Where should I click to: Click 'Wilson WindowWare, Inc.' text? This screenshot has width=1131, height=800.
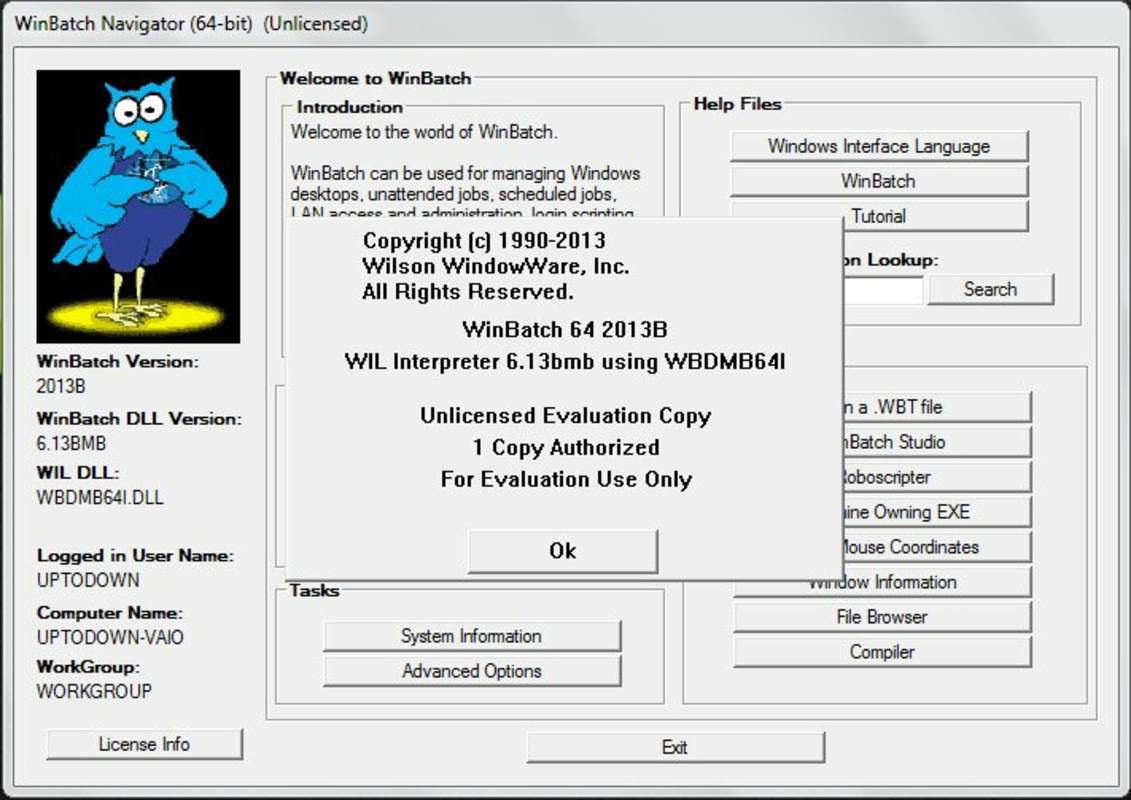click(x=496, y=266)
